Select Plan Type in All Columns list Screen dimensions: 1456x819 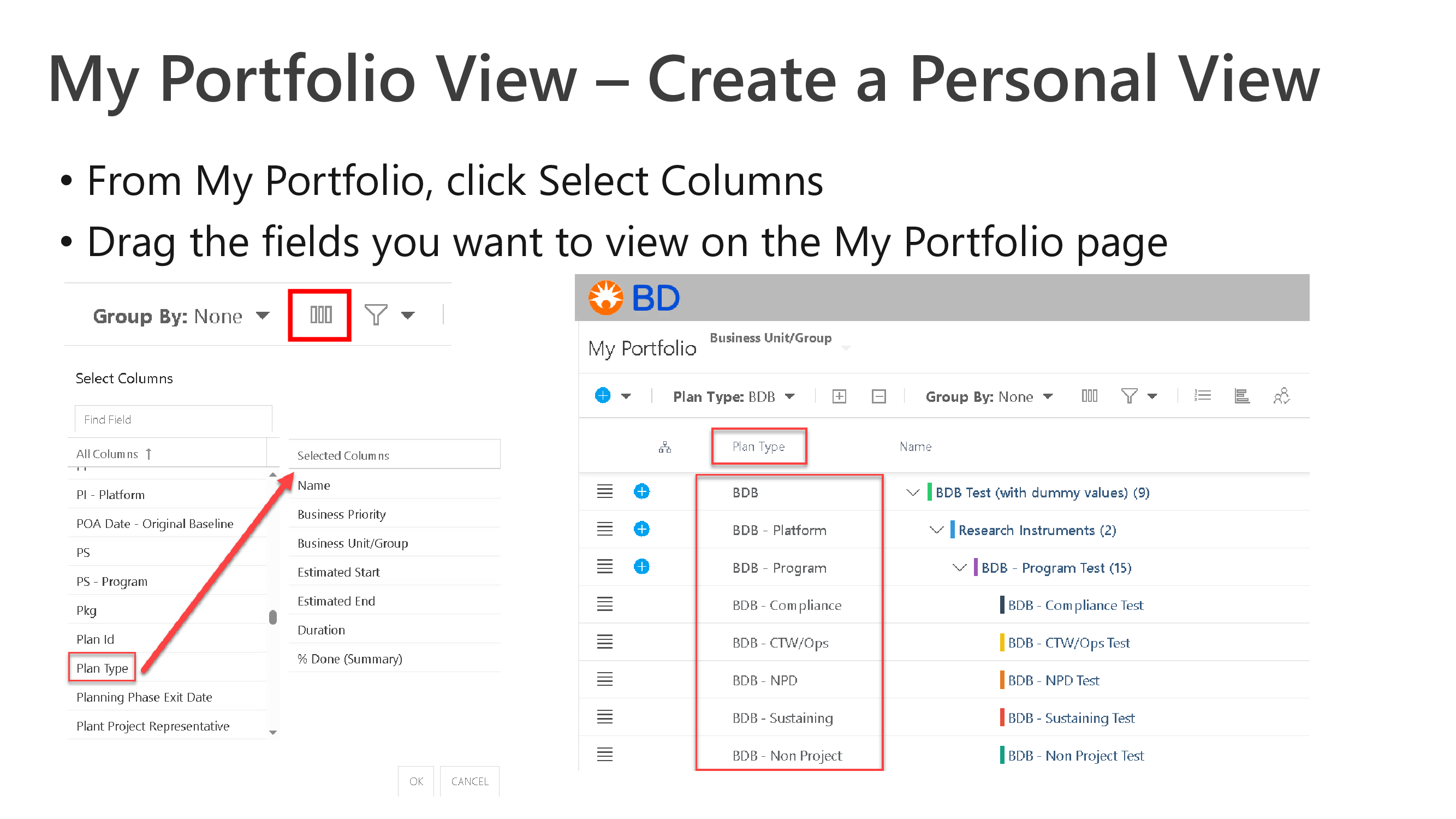click(102, 668)
